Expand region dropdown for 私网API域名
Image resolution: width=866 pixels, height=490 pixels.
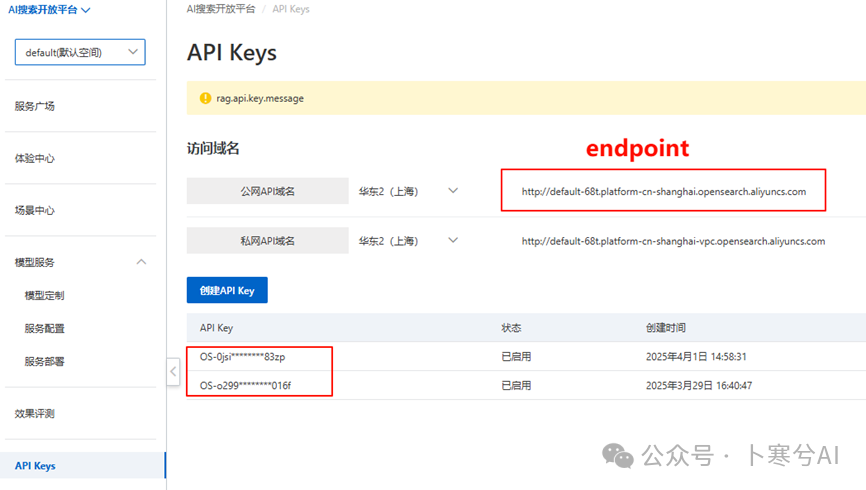coord(453,241)
